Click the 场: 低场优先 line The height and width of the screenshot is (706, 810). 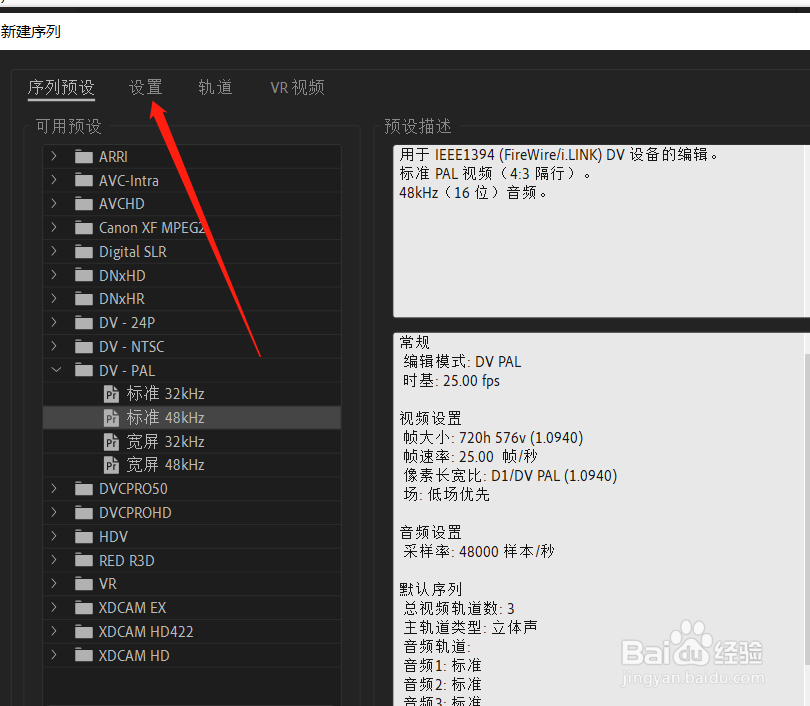pyautogui.click(x=446, y=494)
